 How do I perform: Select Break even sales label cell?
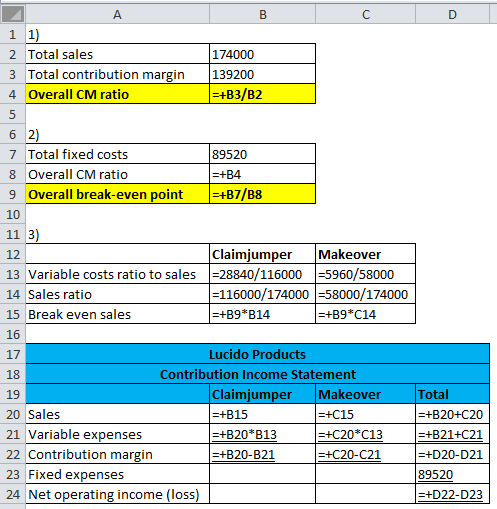tap(118, 314)
